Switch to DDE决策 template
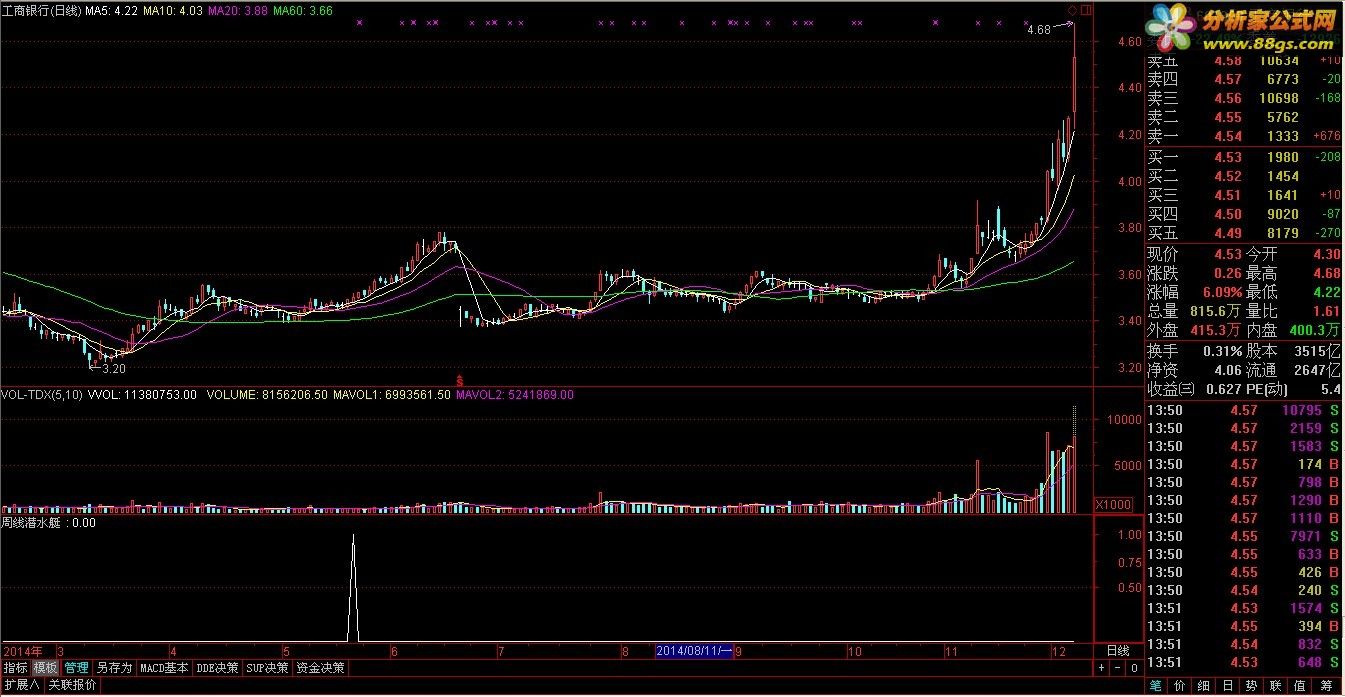The width and height of the screenshot is (1345, 697). tap(218, 667)
